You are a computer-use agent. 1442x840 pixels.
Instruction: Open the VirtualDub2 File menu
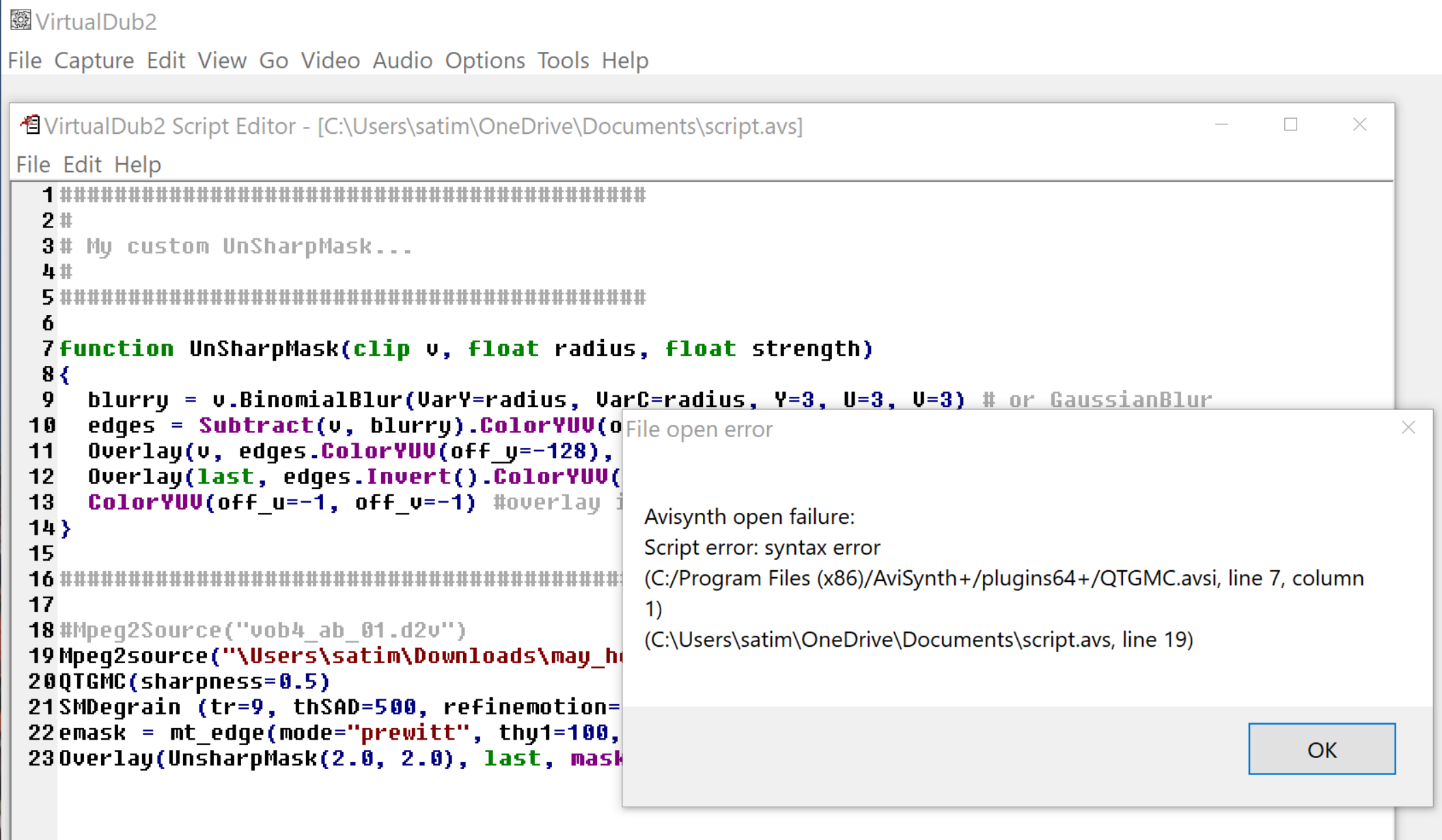click(25, 61)
